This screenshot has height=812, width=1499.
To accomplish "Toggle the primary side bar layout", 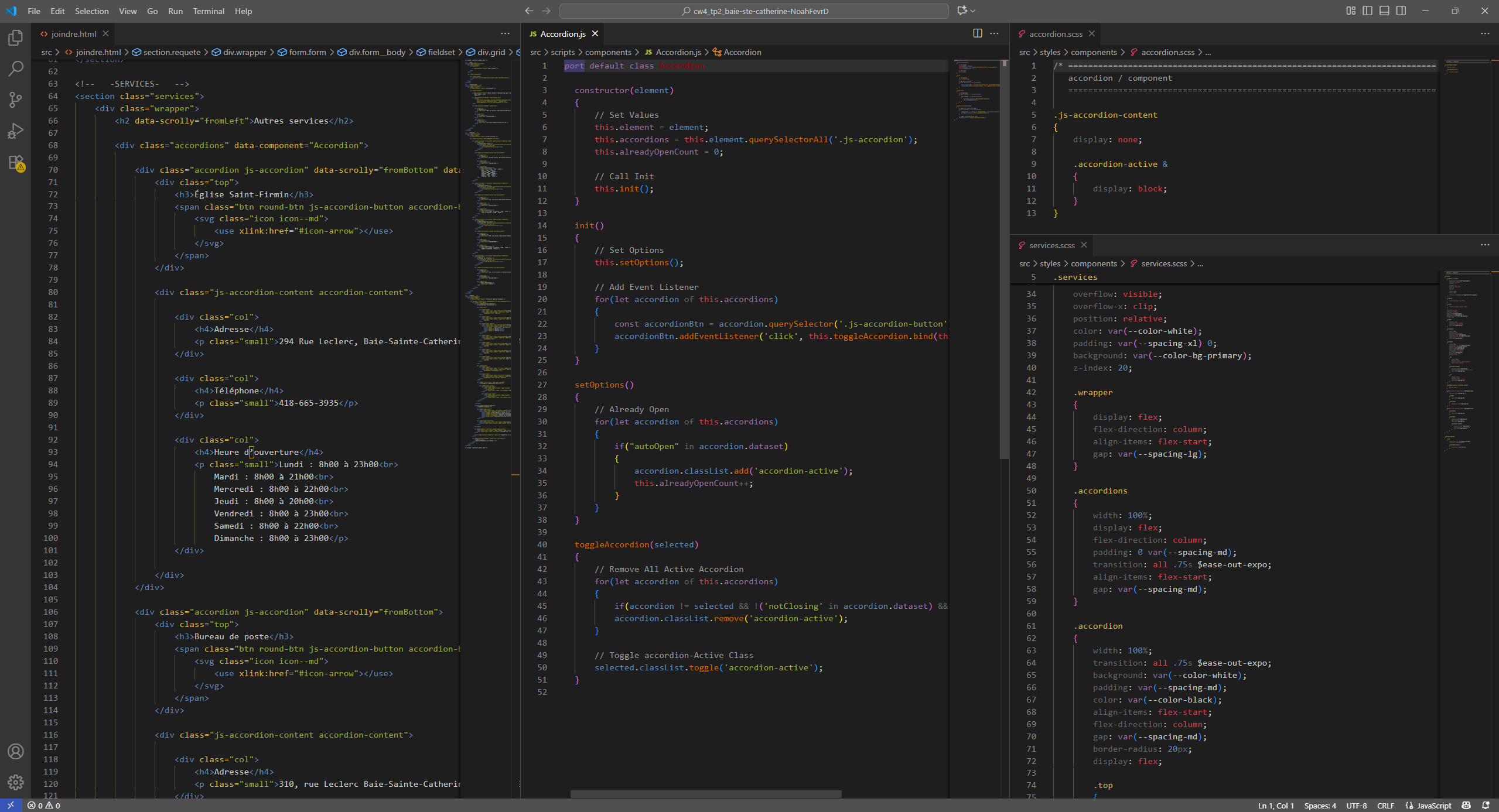I will tap(1367, 11).
